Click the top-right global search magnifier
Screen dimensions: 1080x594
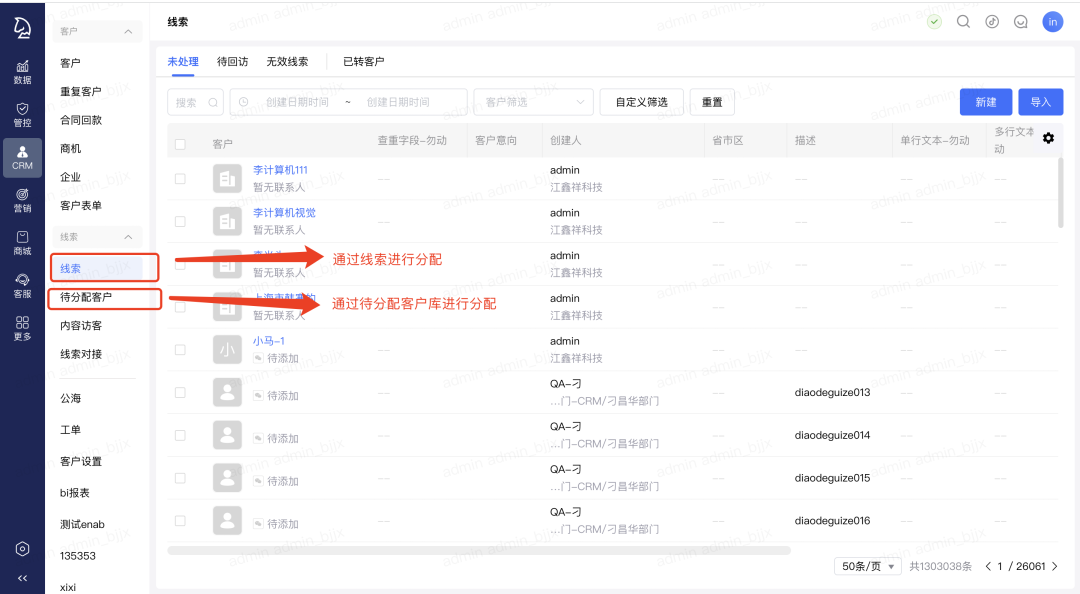(x=963, y=21)
